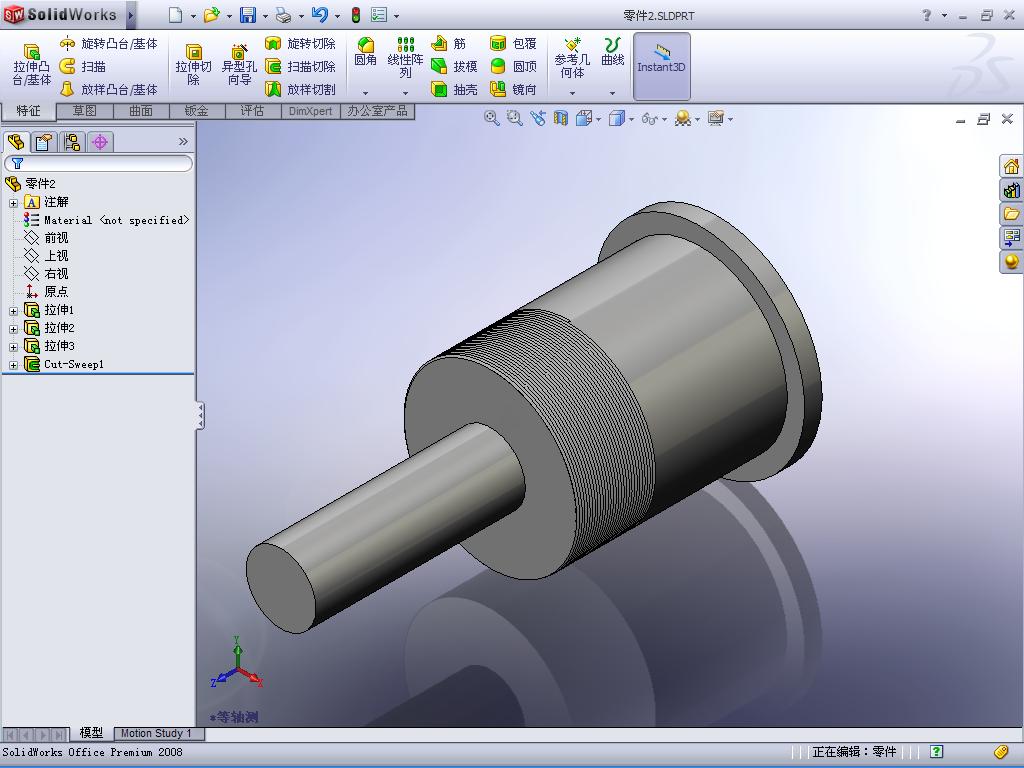The height and width of the screenshot is (768, 1024).
Task: Open the Motion Study 1 tab
Action: click(x=159, y=733)
